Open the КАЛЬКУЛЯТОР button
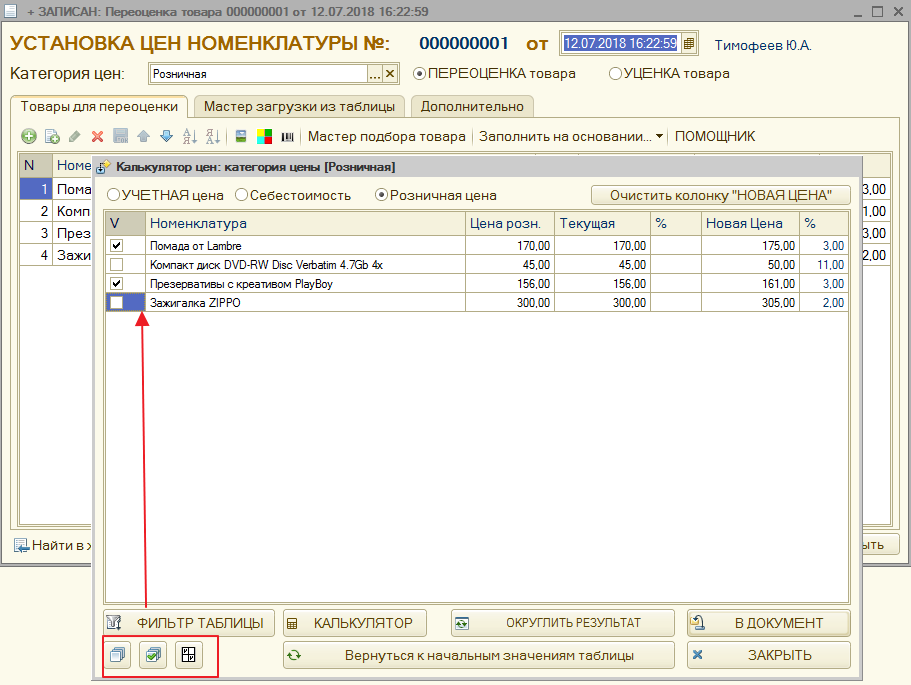911x685 pixels. 355,623
